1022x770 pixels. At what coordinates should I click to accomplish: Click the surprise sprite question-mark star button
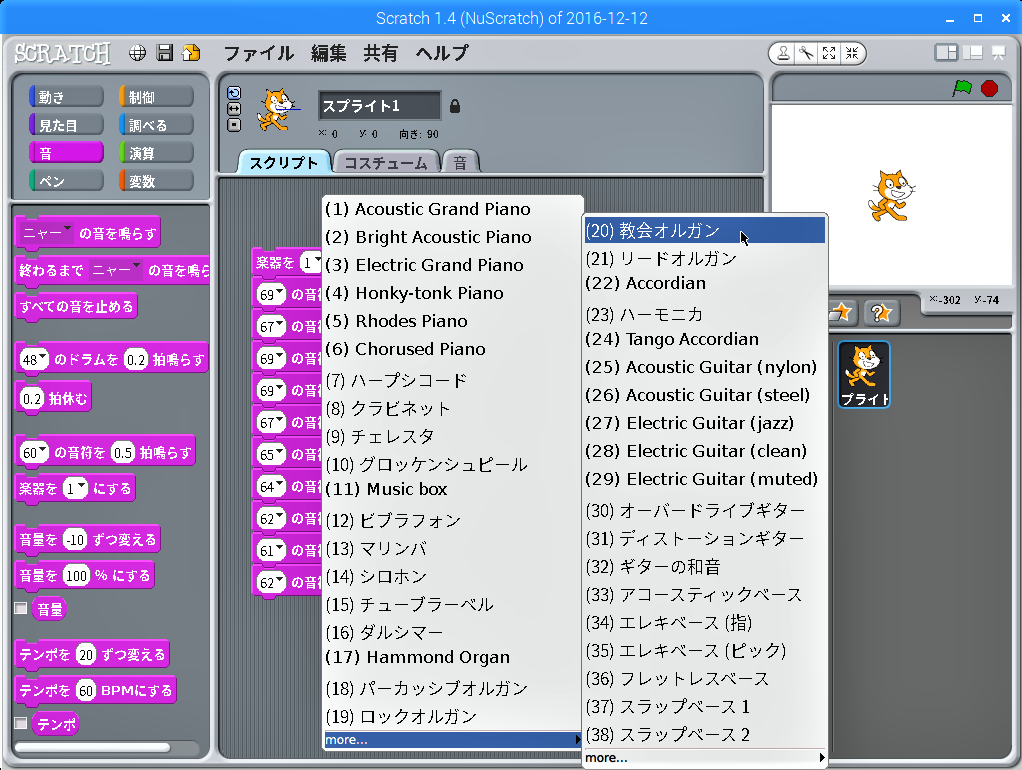[x=880, y=313]
